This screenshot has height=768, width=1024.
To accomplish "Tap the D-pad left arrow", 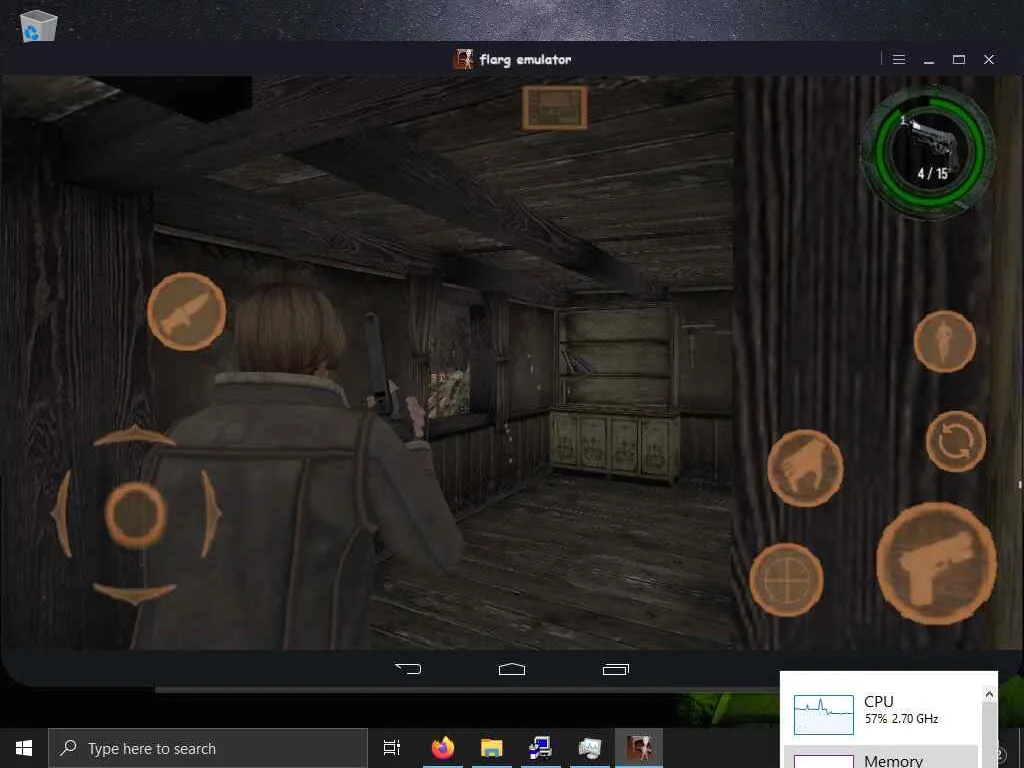I will [62, 514].
